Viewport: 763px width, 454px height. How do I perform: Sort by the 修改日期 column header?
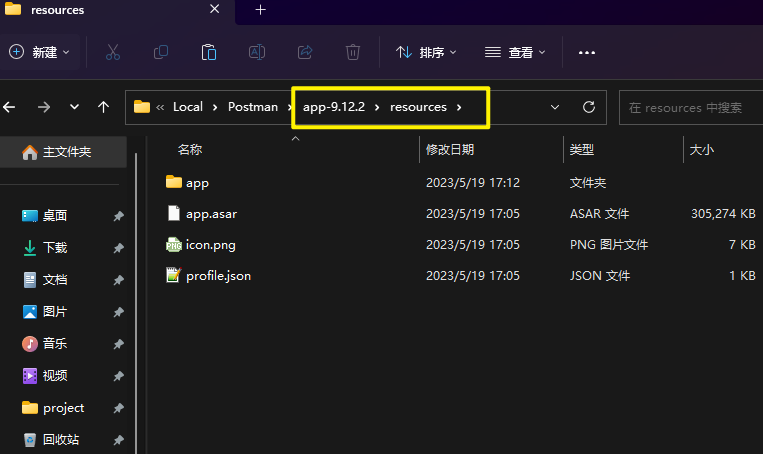coord(450,150)
